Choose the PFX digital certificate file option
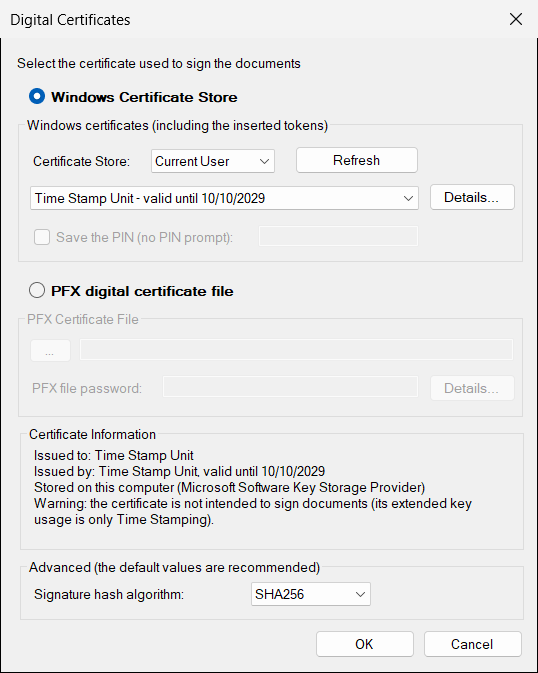The height and width of the screenshot is (673, 538). click(x=37, y=291)
